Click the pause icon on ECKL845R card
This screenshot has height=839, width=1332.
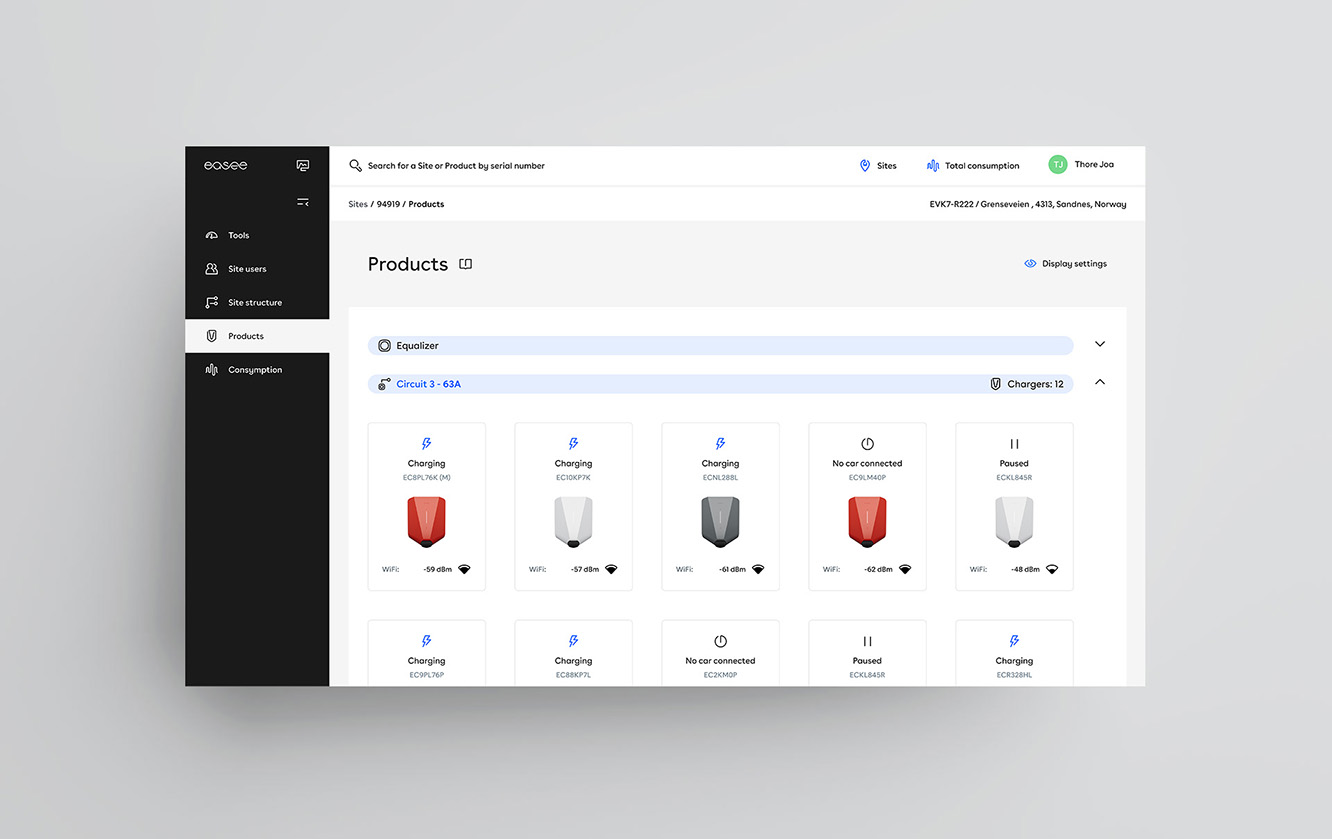[1014, 444]
